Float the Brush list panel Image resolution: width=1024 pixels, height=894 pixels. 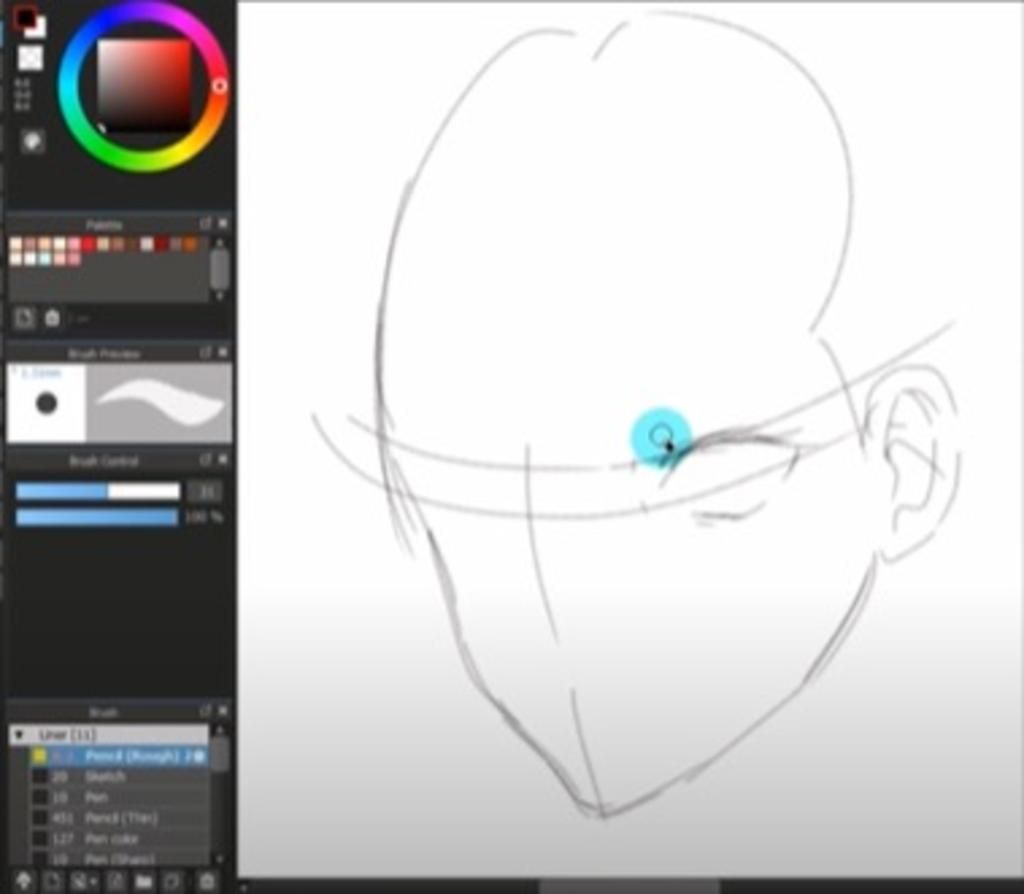205,711
